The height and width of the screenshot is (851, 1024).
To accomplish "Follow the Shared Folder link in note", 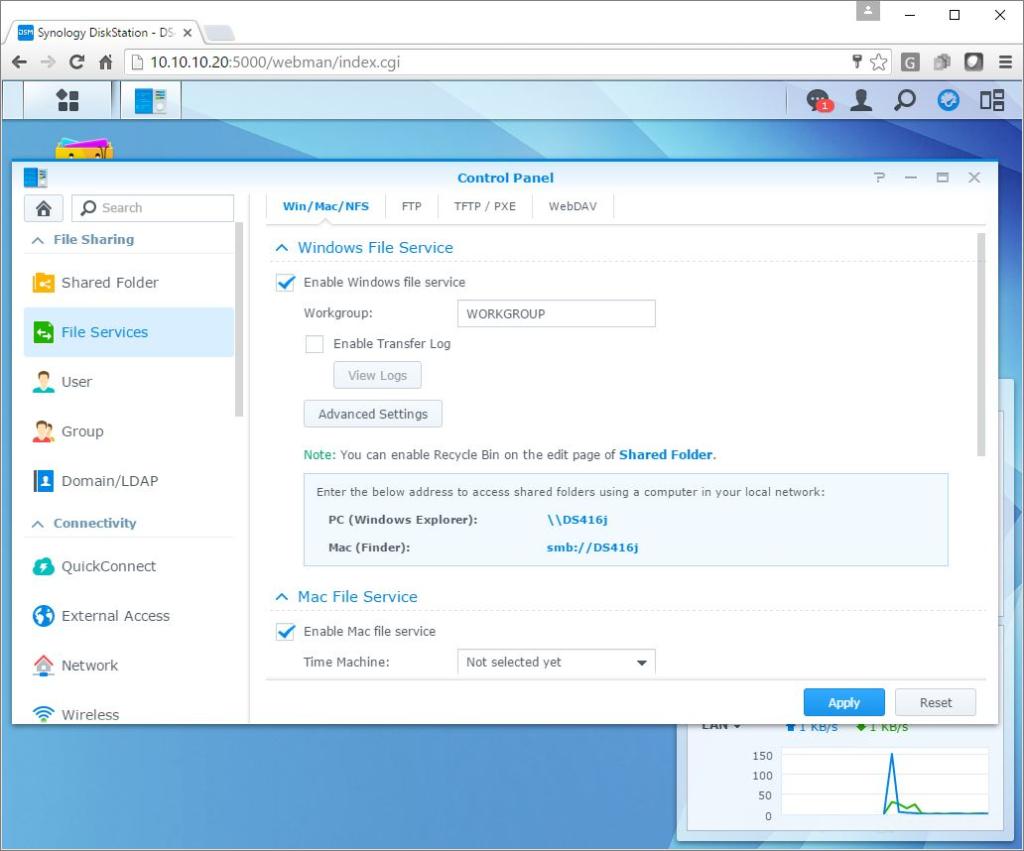I will (x=665, y=455).
